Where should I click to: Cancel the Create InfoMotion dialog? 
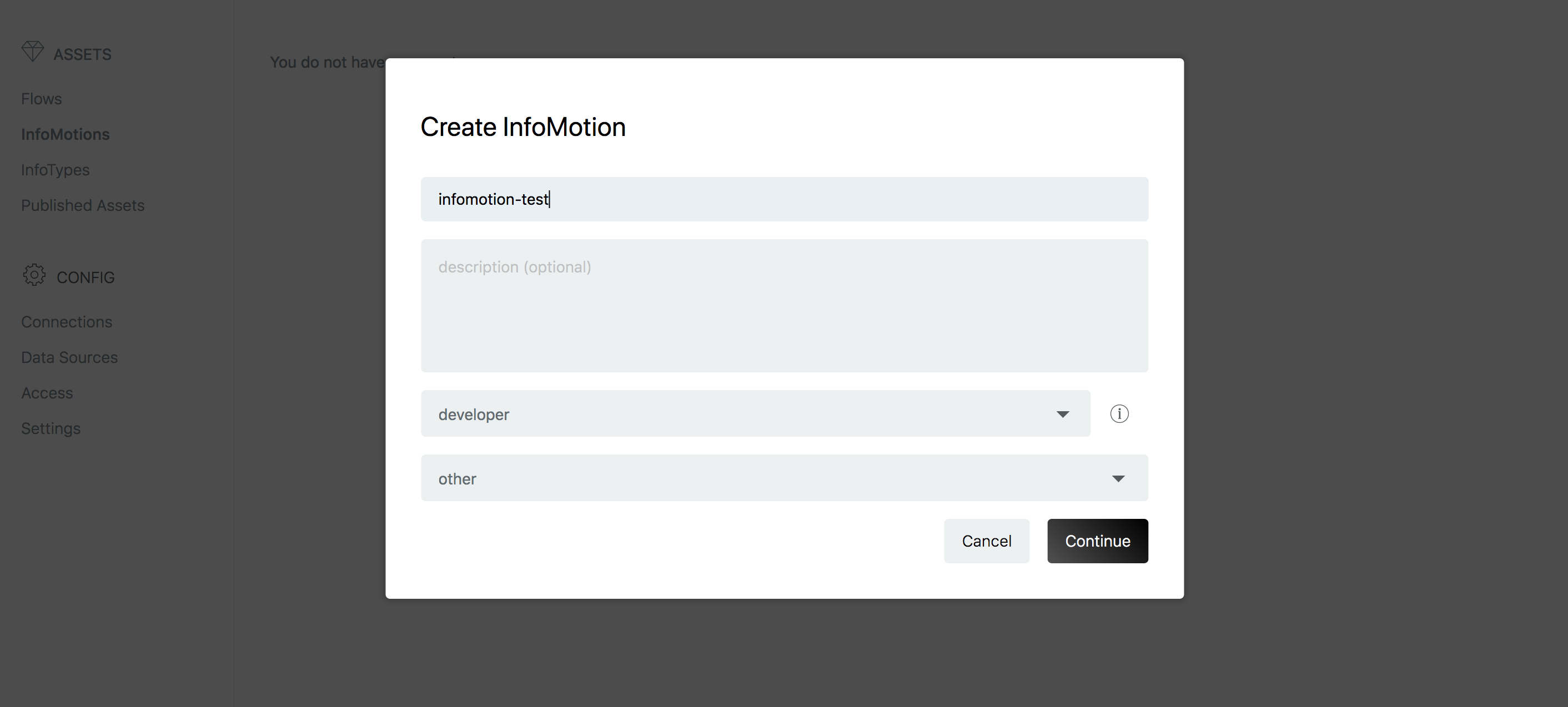(986, 541)
